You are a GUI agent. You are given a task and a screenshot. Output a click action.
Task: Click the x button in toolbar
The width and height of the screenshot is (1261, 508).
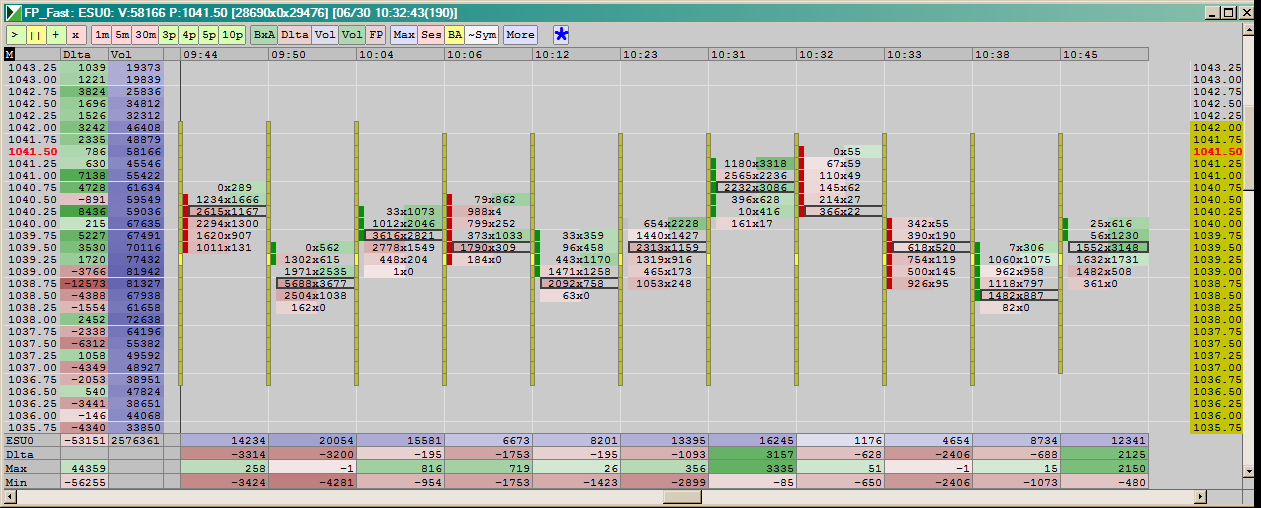coord(75,34)
